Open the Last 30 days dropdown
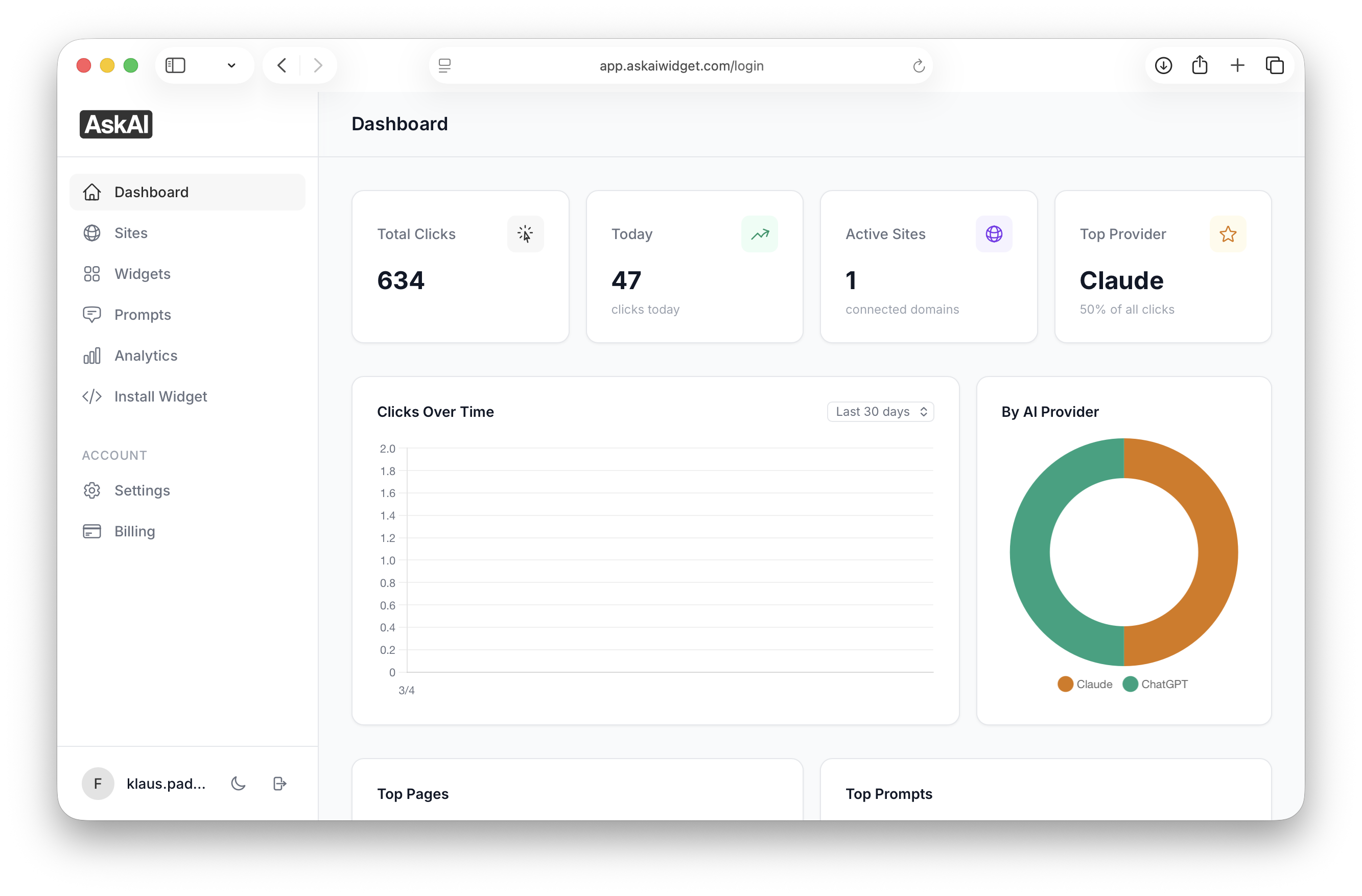The image size is (1362, 896). click(x=880, y=411)
